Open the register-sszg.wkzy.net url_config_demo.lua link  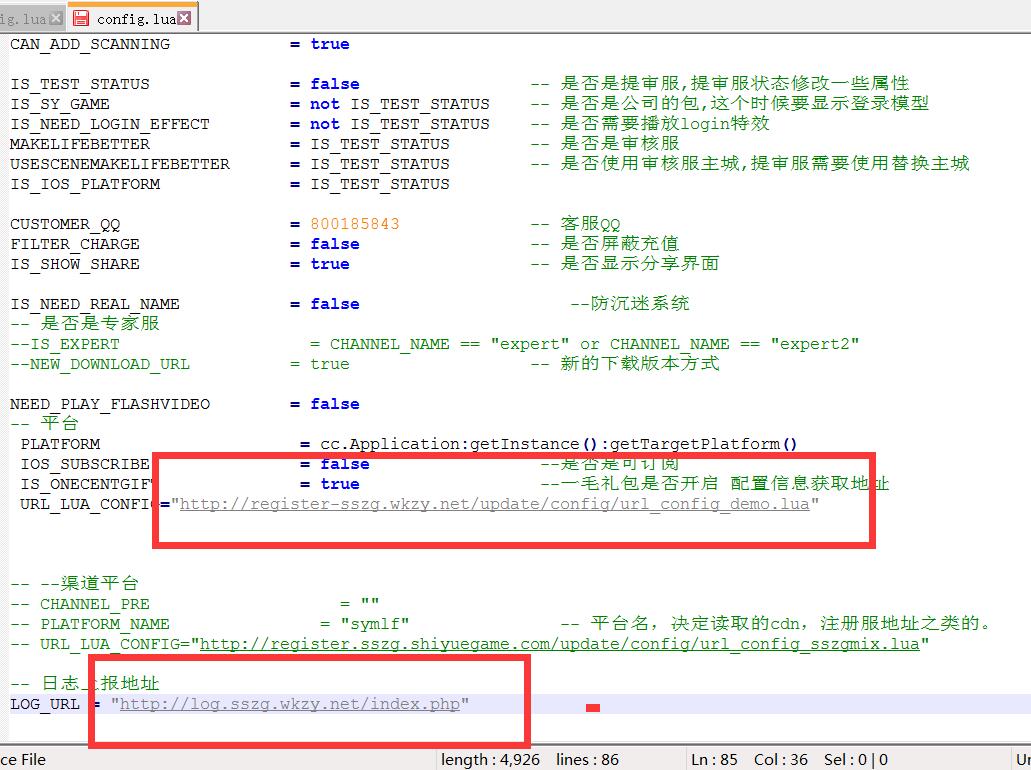(494, 504)
